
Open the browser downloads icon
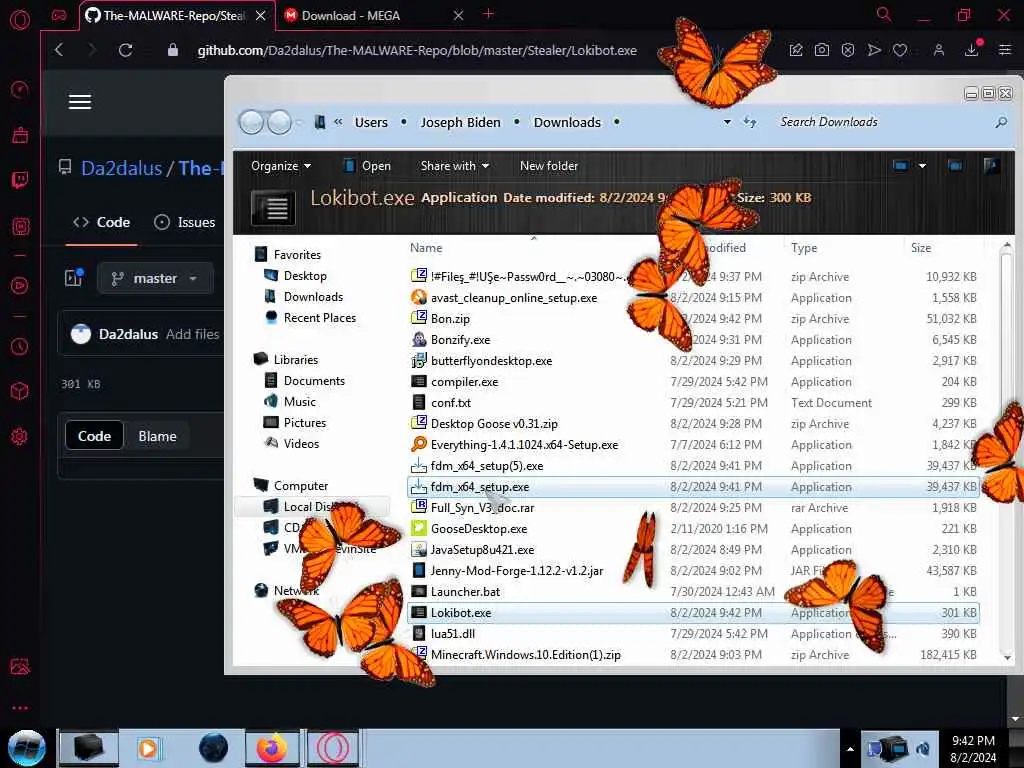tap(972, 50)
